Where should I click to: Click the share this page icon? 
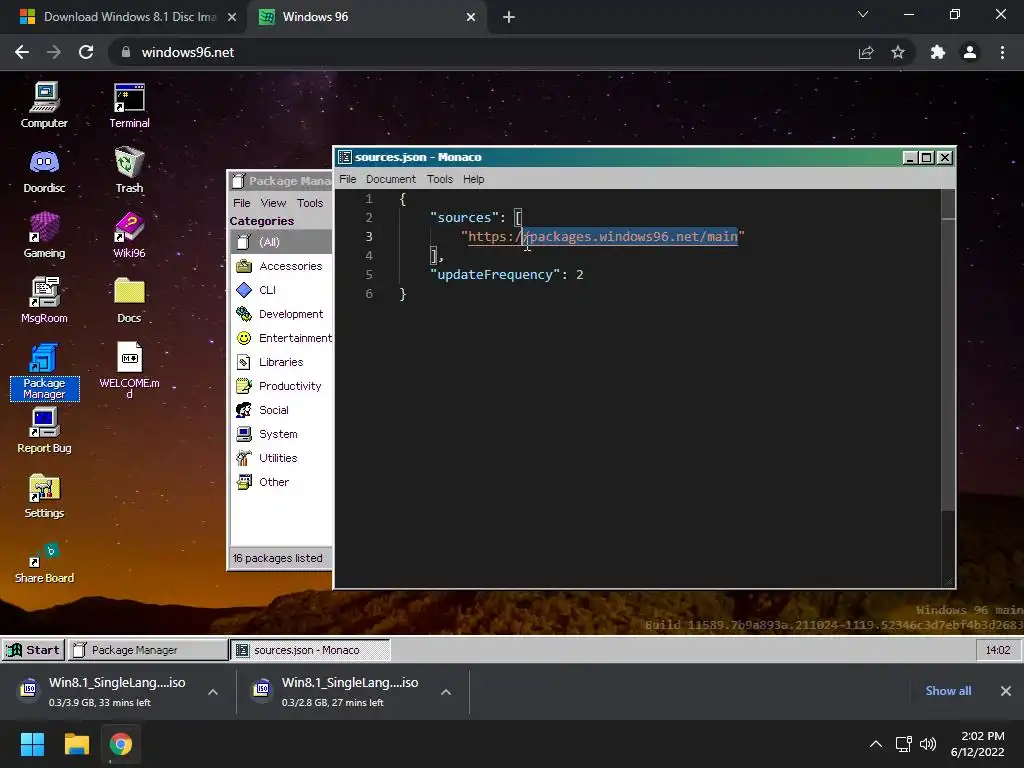point(866,52)
